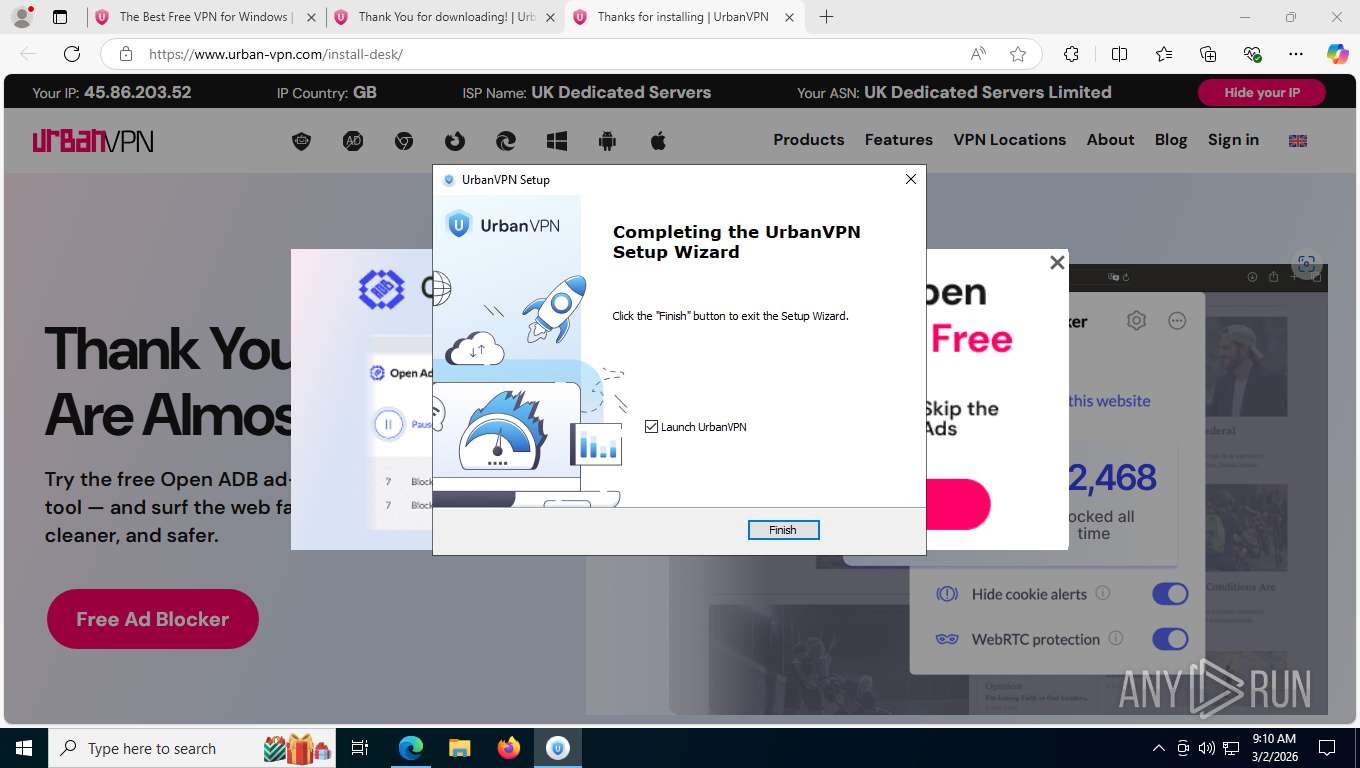This screenshot has height=768, width=1360.
Task: Open the Products menu
Action: 809,140
